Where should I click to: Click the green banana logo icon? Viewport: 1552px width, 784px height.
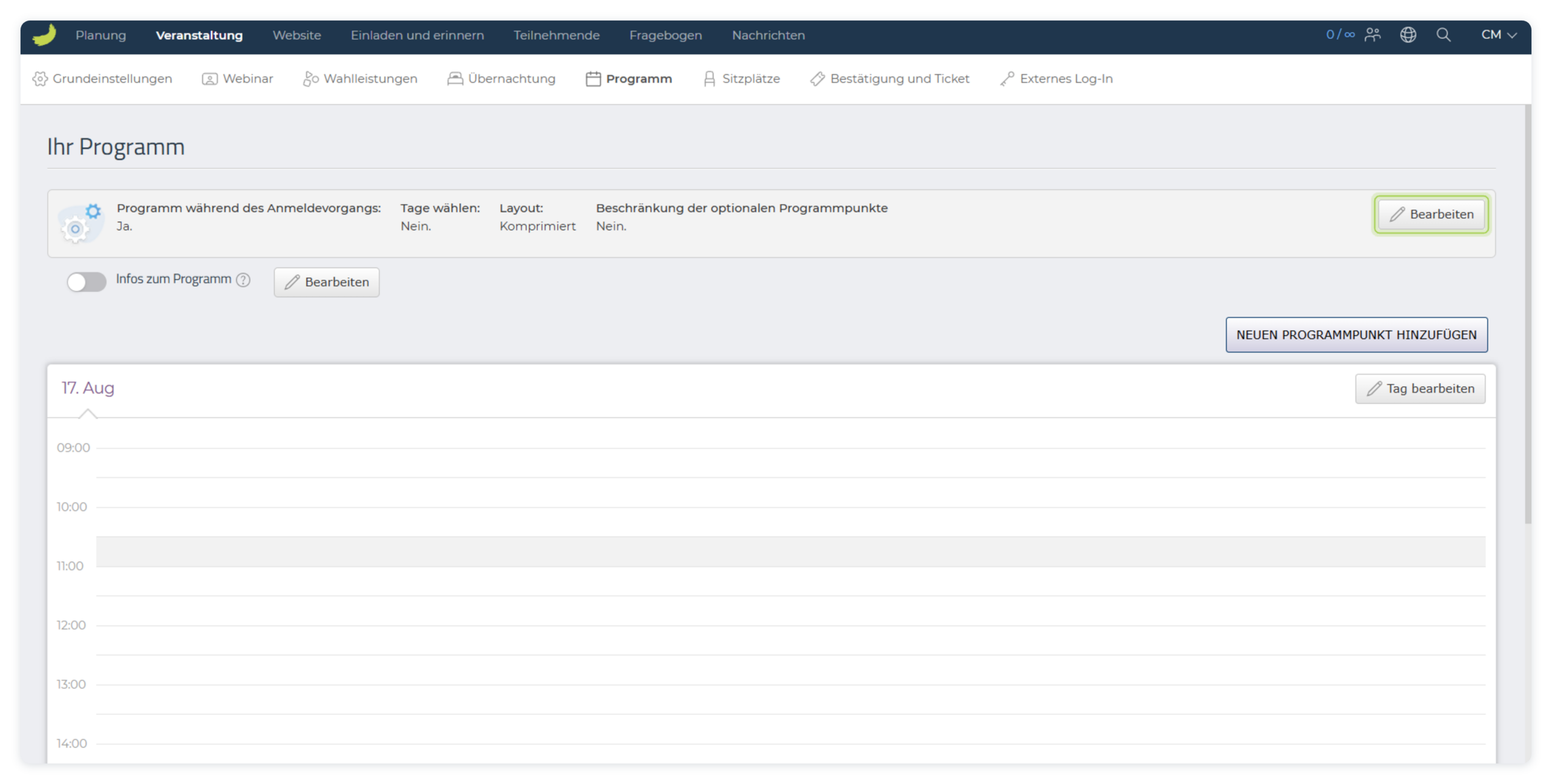pos(44,35)
